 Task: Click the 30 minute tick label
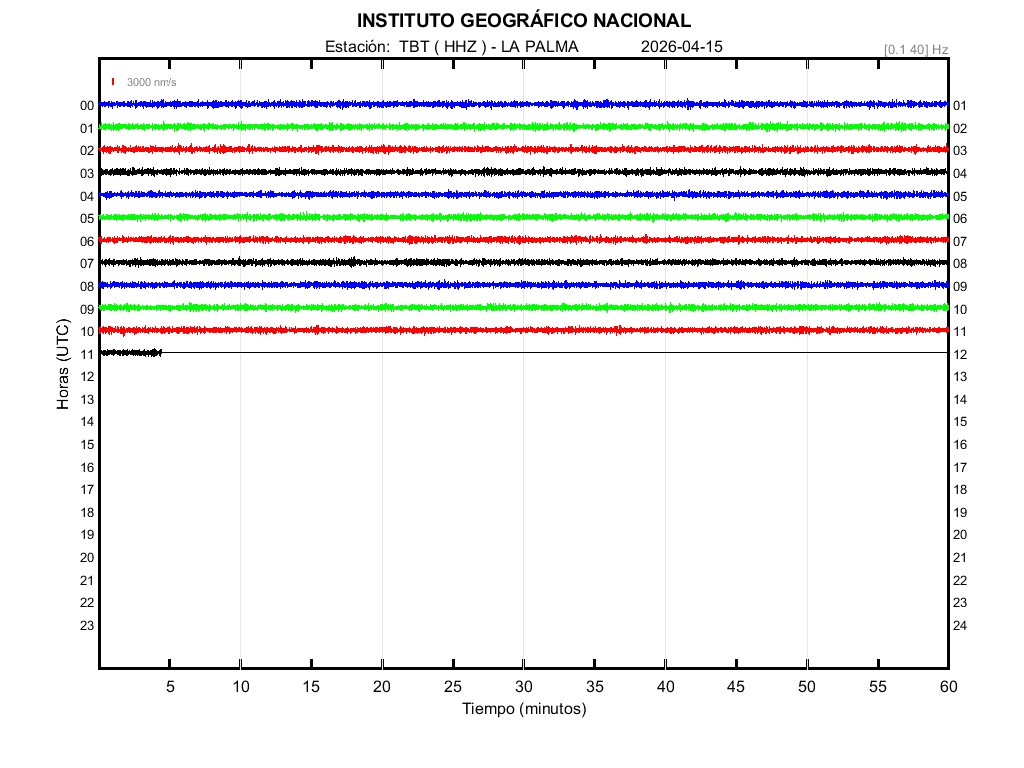[x=523, y=686]
